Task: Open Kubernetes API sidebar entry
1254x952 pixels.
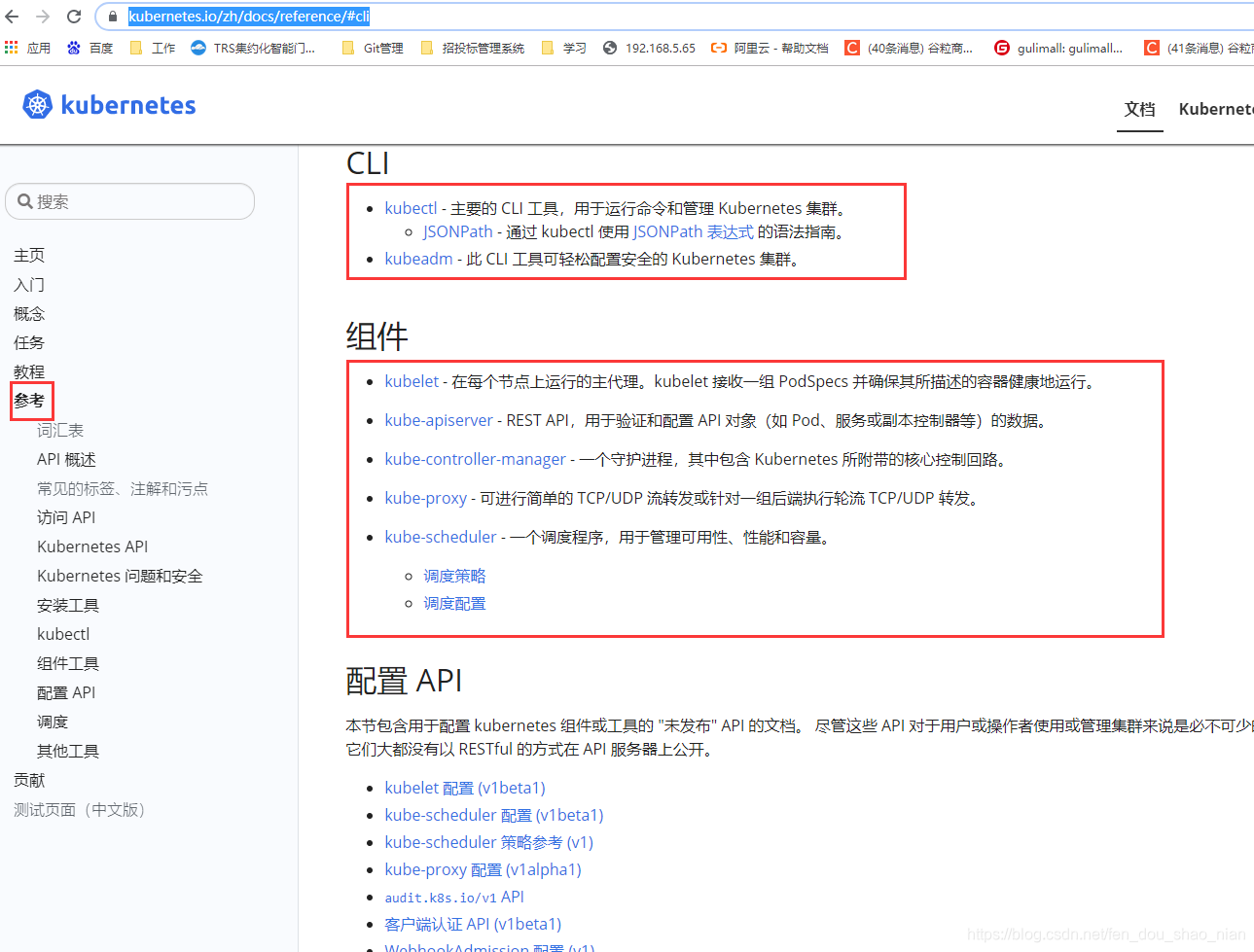Action: [x=92, y=547]
